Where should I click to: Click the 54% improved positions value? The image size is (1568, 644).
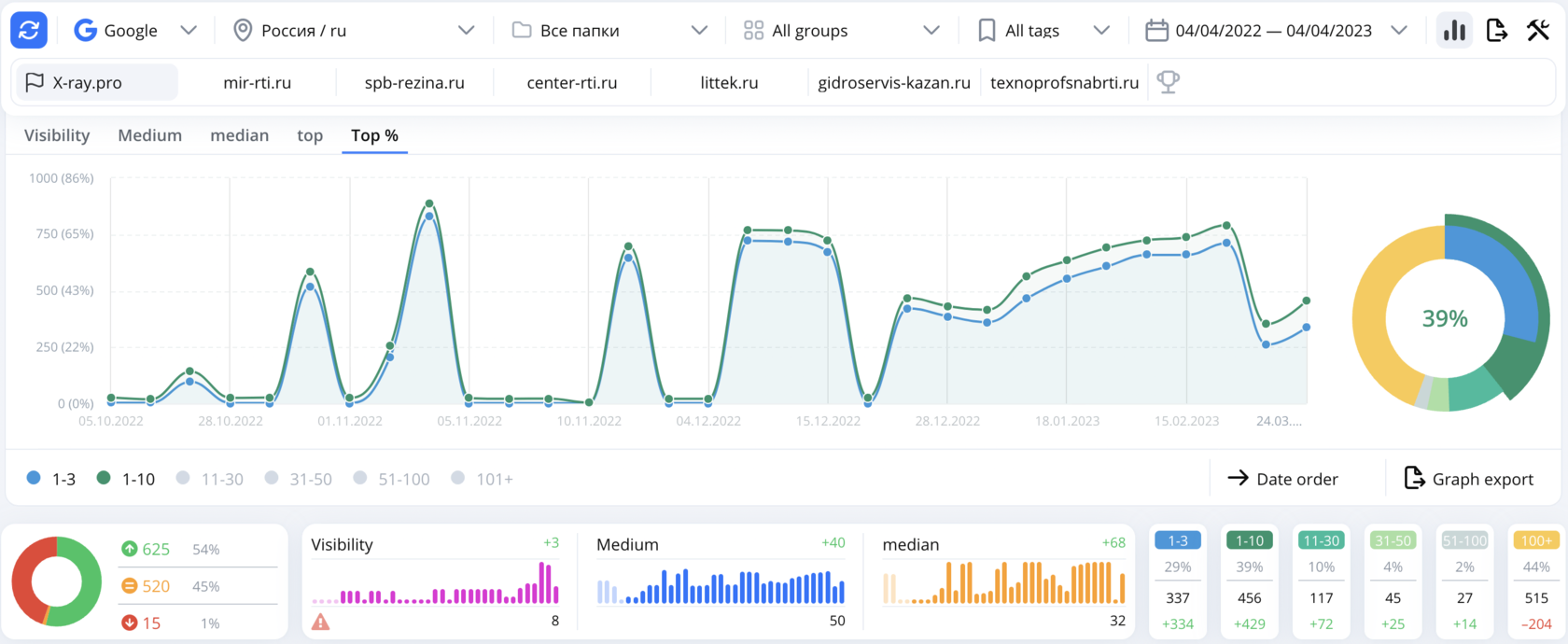[x=206, y=550]
